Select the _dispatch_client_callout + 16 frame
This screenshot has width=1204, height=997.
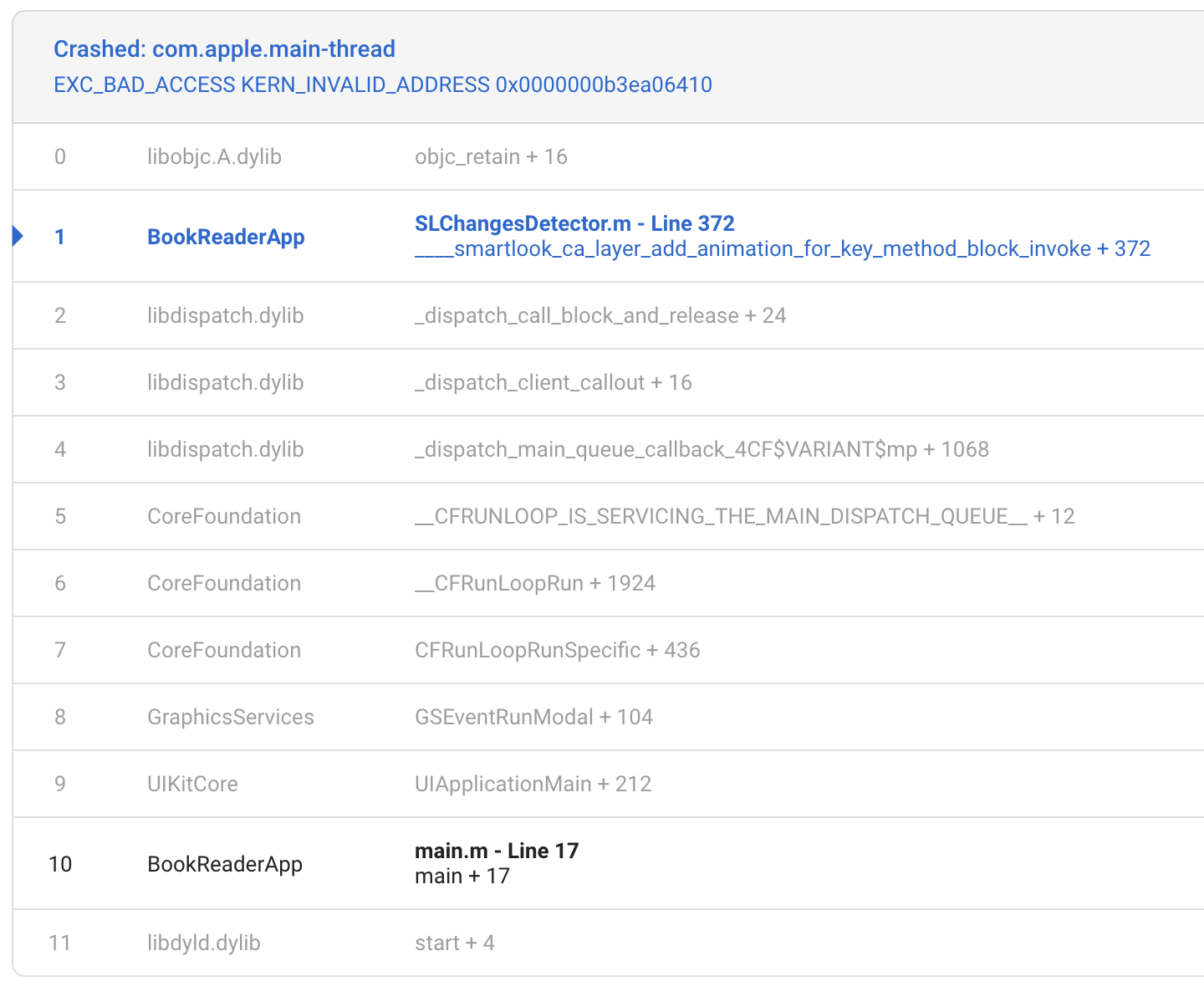pos(554,382)
